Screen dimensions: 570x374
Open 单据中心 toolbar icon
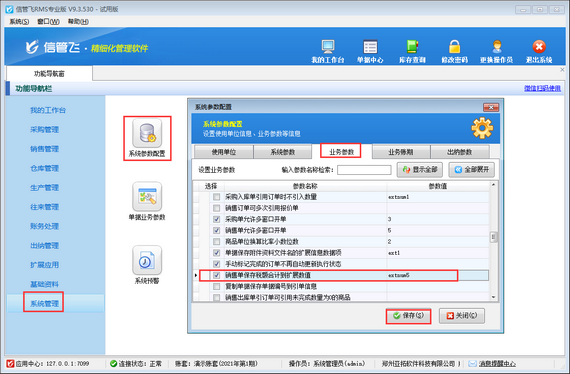coord(370,47)
